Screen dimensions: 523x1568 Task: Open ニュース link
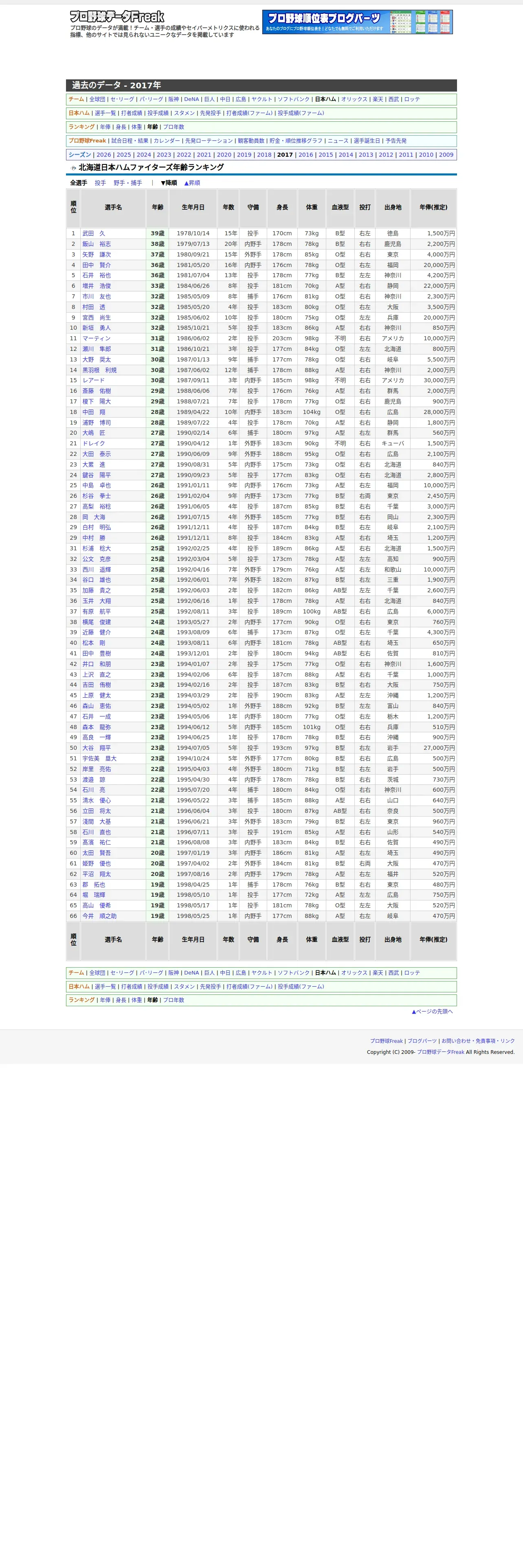point(338,141)
